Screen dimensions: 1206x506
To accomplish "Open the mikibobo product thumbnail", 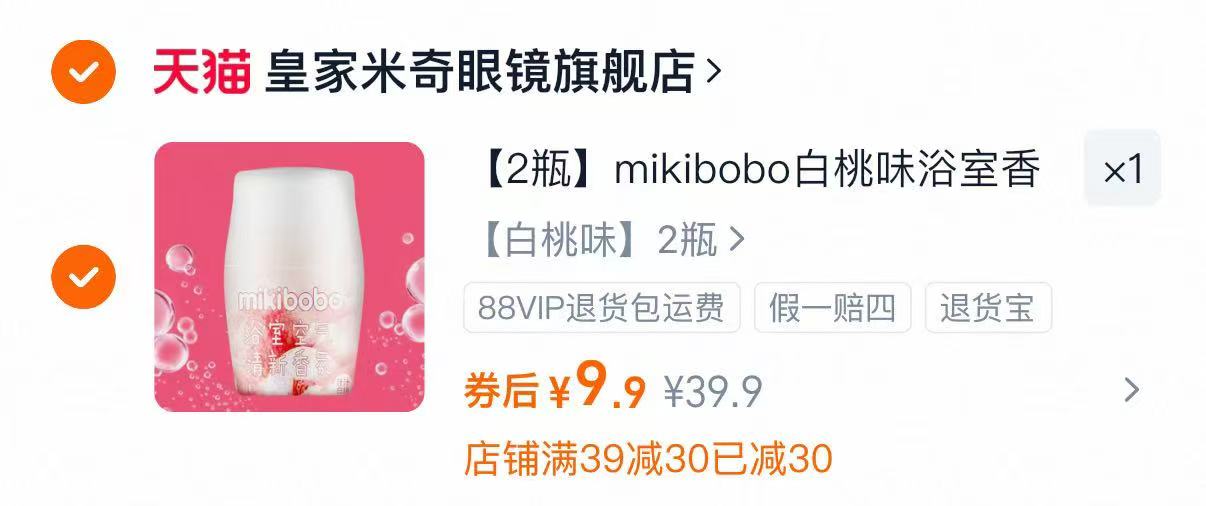I will (289, 277).
